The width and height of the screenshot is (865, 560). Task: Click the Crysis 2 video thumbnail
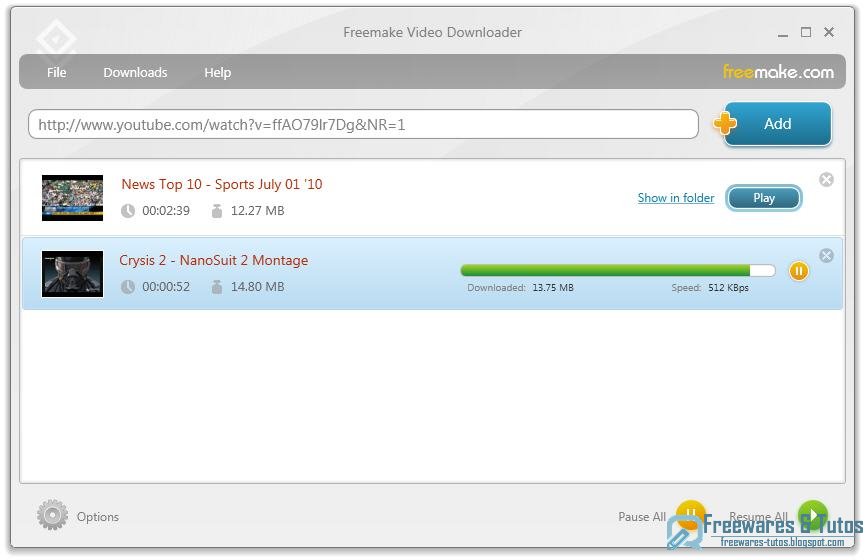(72, 274)
